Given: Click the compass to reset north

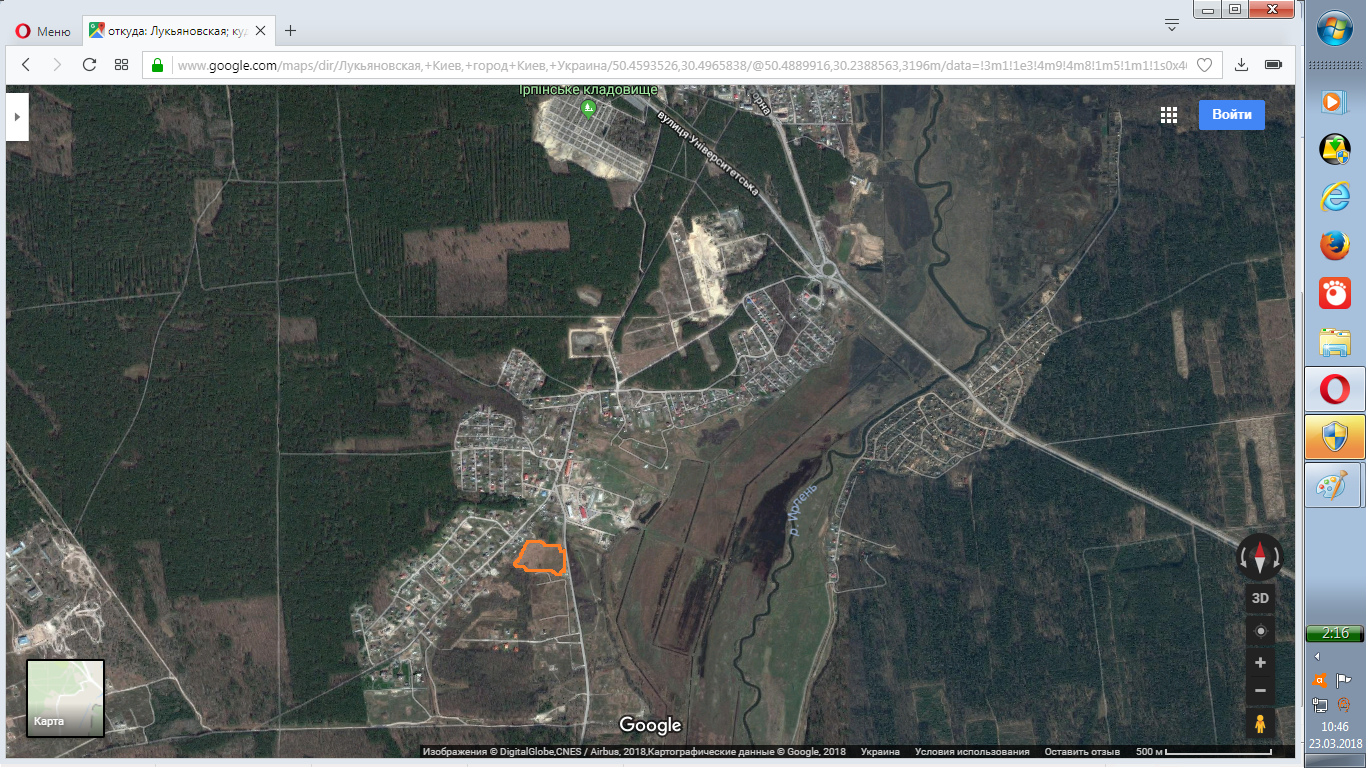Looking at the screenshot, I should [x=1260, y=557].
